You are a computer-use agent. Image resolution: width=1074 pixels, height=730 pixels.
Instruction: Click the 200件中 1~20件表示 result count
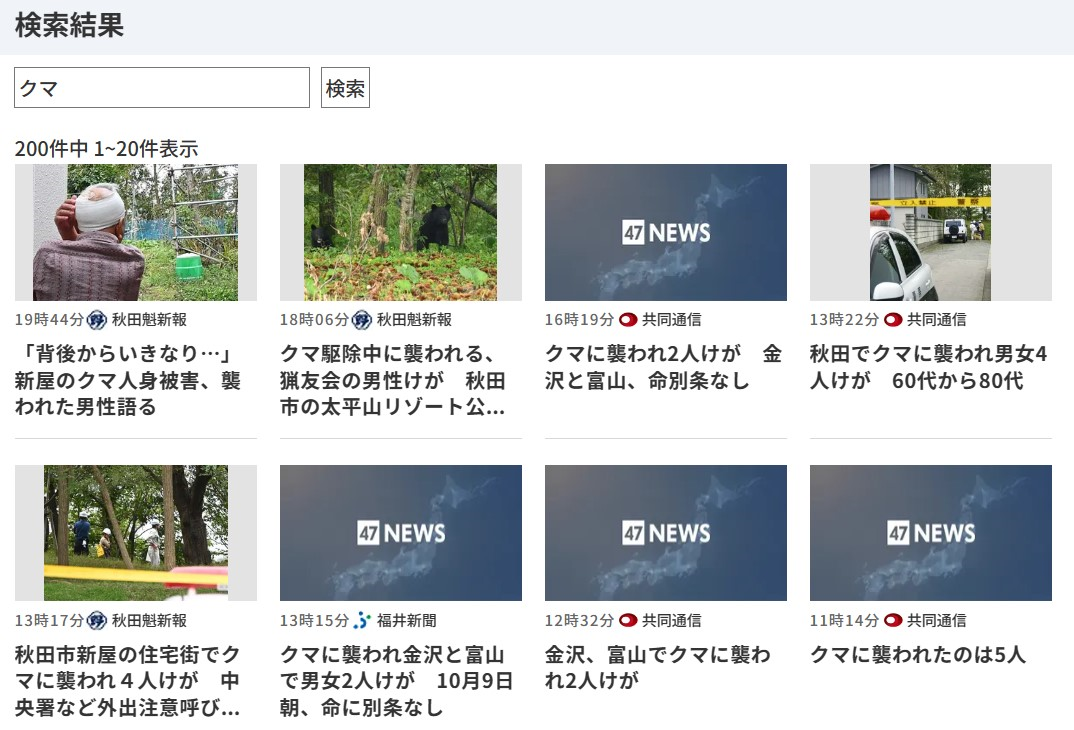point(106,149)
